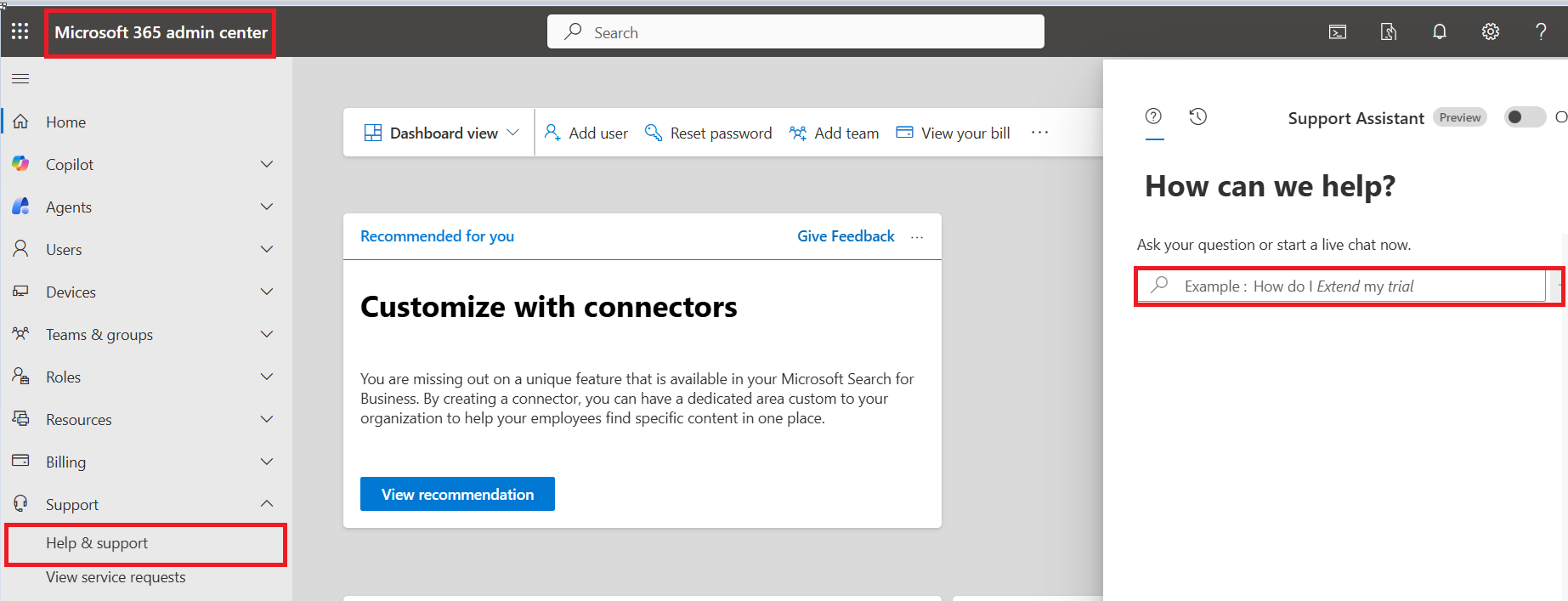The height and width of the screenshot is (601, 1568).
Task: Click the support question input field
Action: (x=1341, y=286)
